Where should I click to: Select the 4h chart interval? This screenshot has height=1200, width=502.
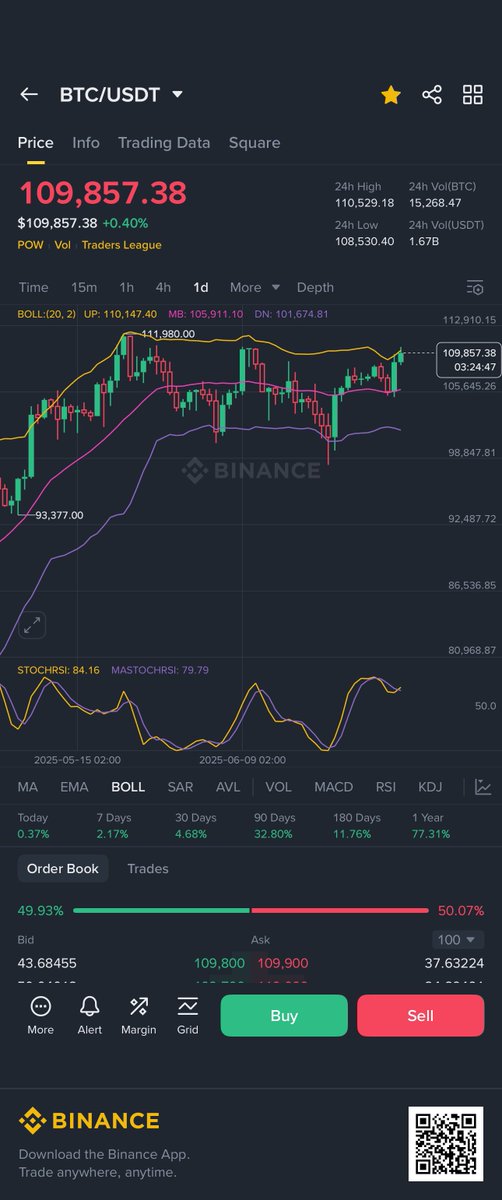(x=163, y=287)
